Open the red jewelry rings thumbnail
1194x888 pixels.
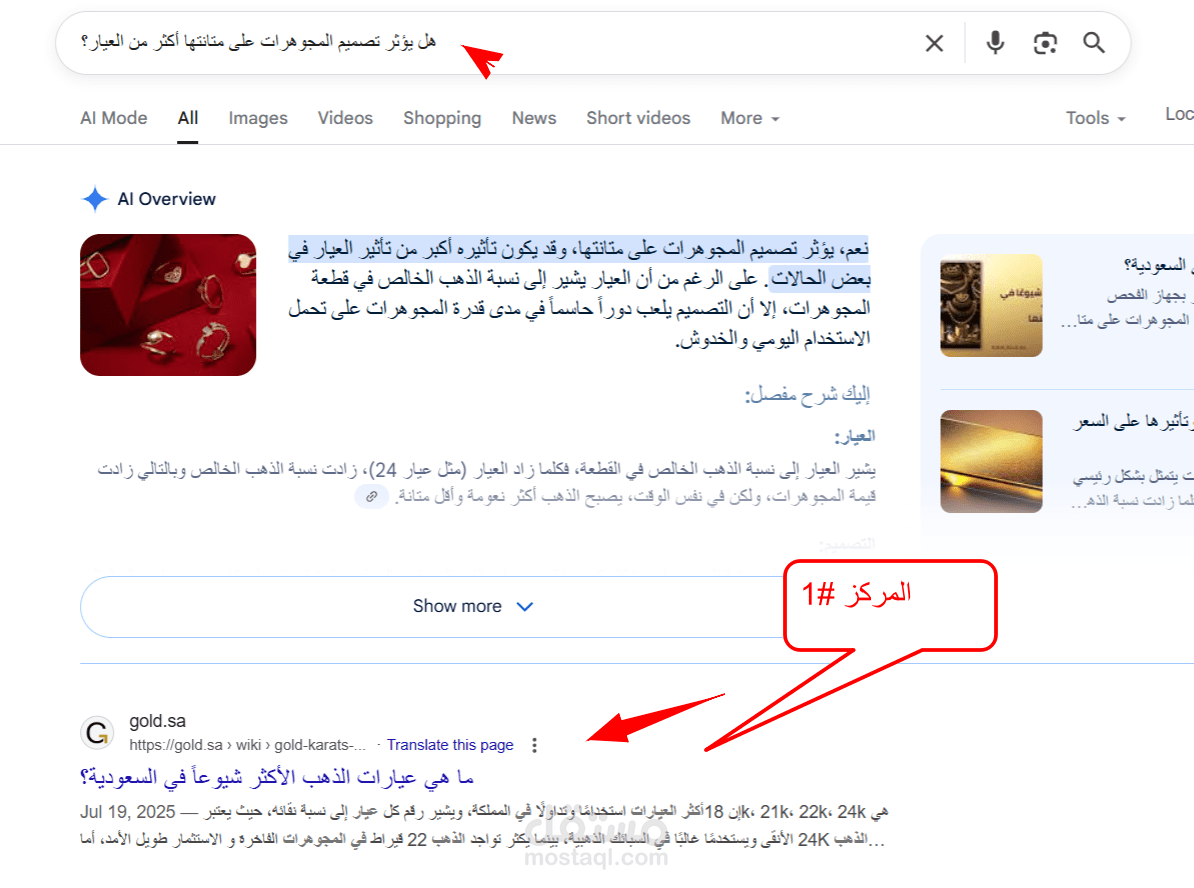tap(168, 305)
